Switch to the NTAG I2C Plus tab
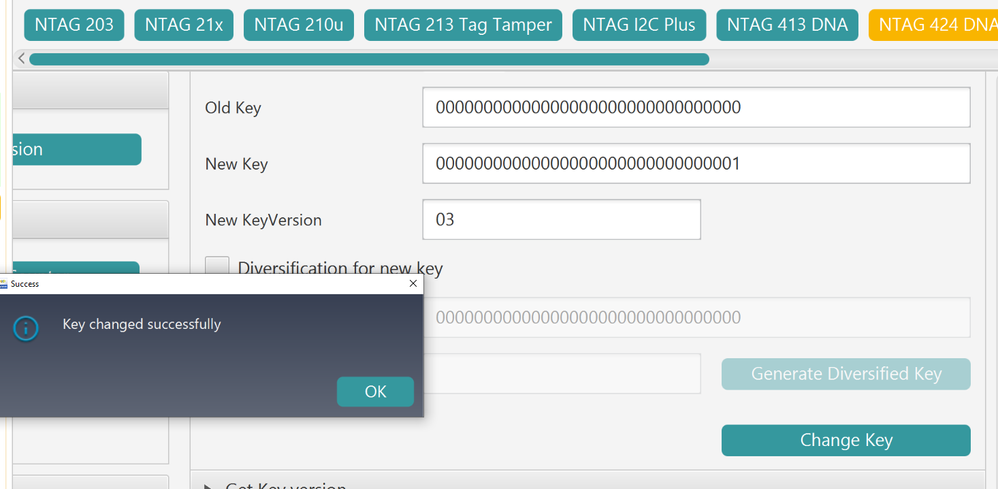 pos(639,25)
